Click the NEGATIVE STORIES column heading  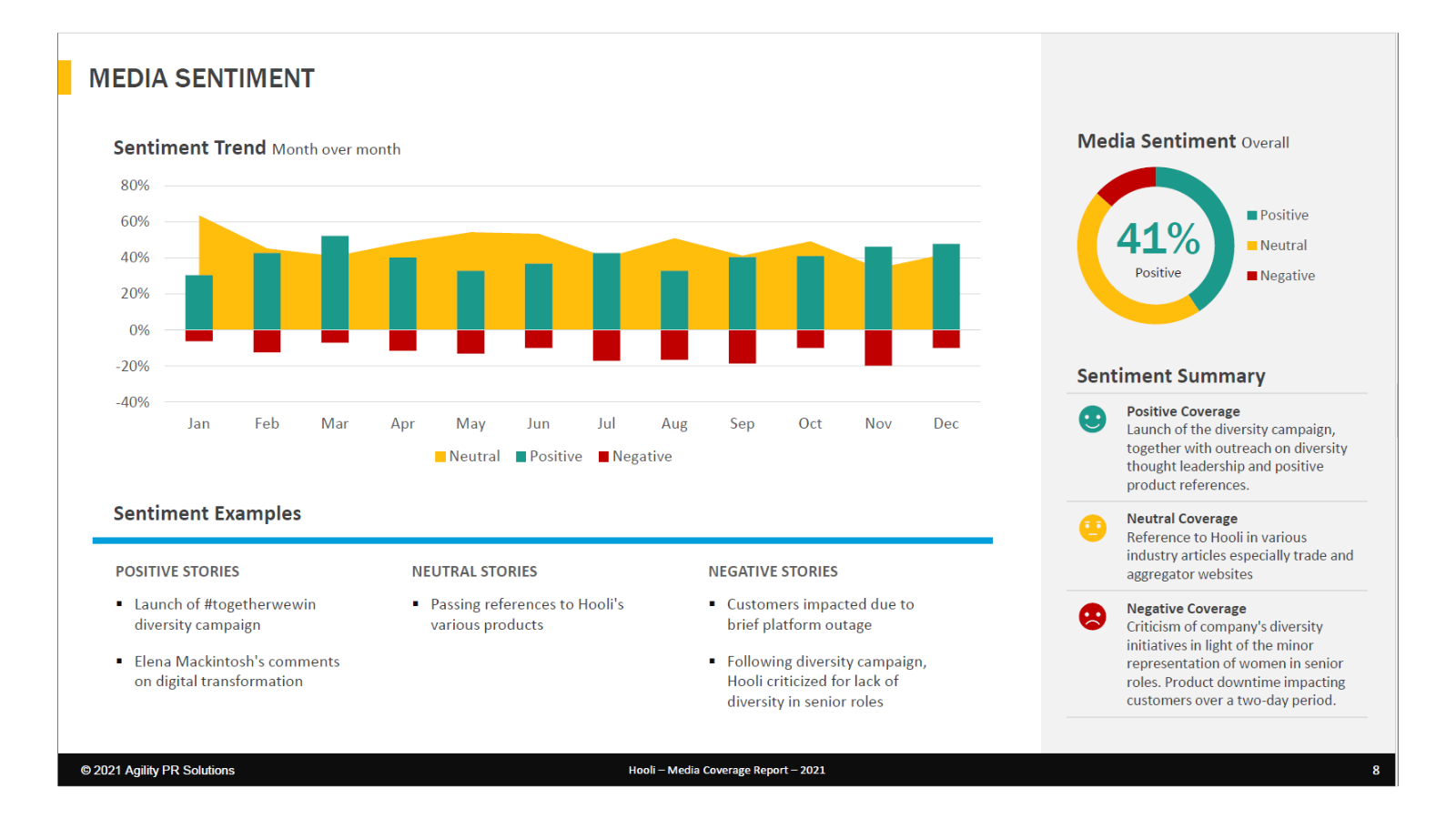point(773,571)
